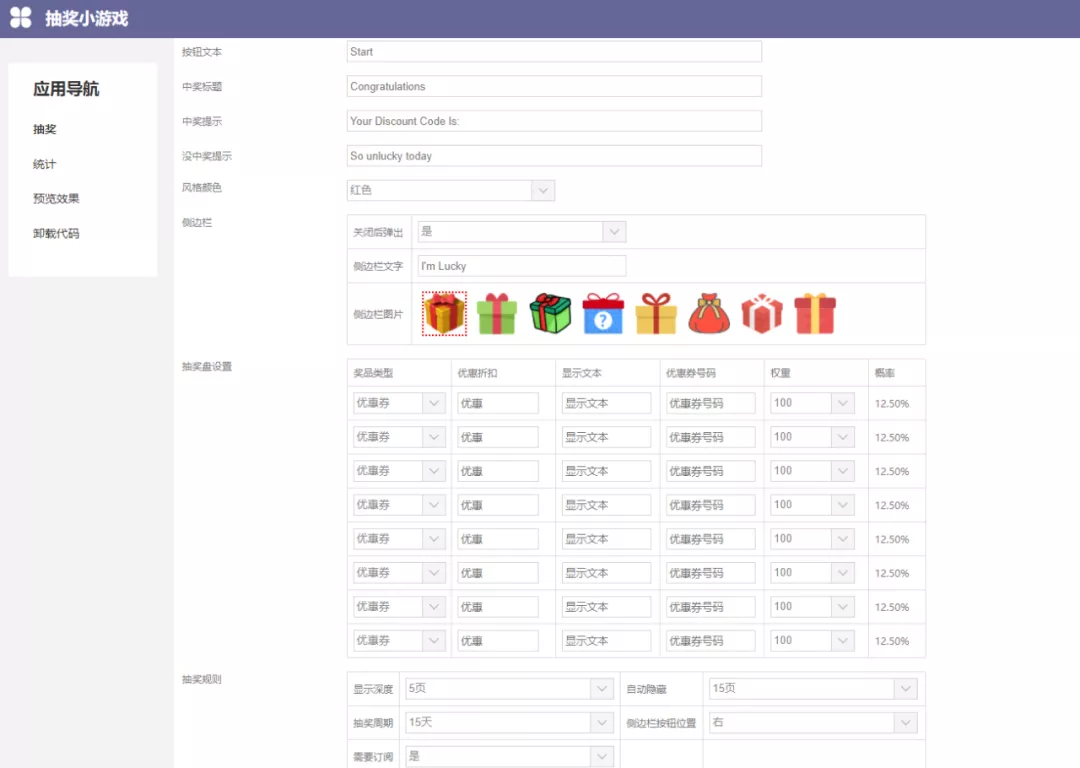Select the red money bag sidebar image
This screenshot has height=768, width=1080.
tap(709, 313)
